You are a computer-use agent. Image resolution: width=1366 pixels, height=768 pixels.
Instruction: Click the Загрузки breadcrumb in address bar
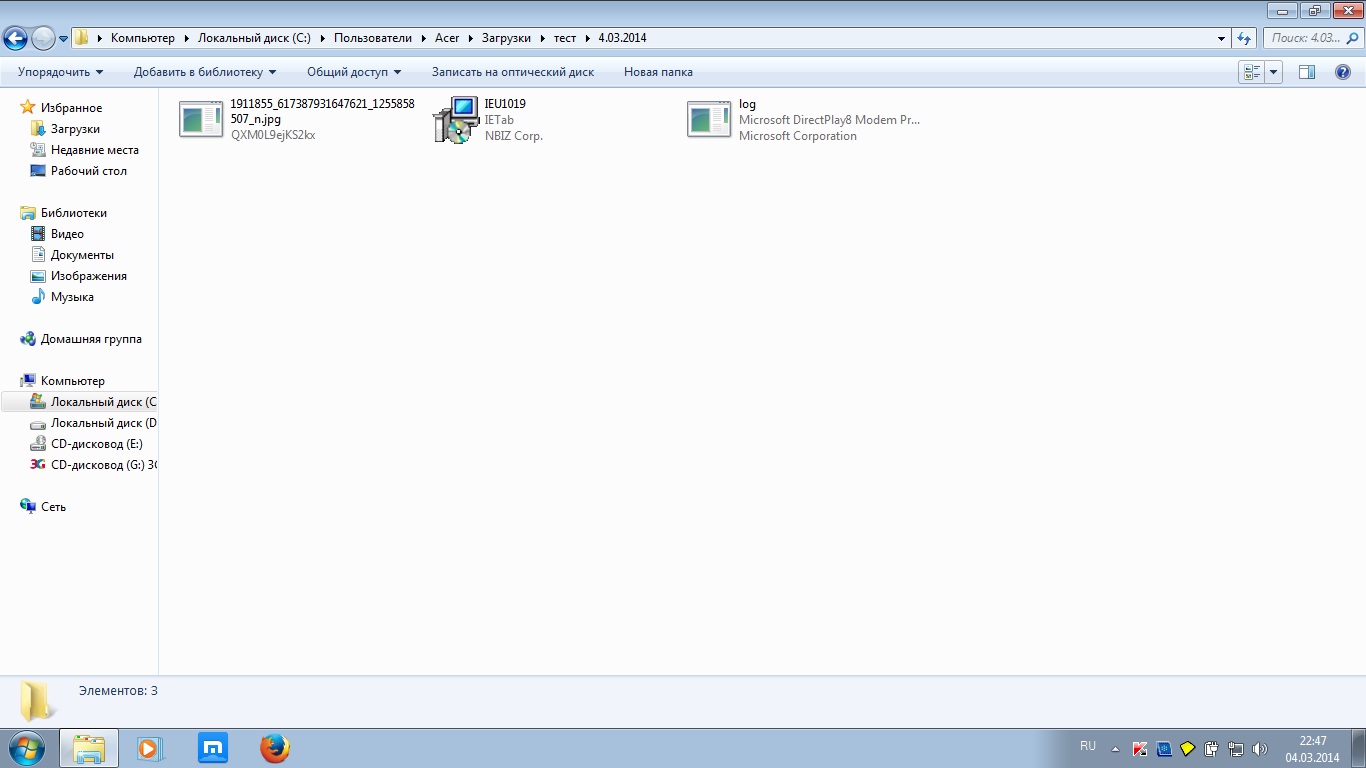506,38
